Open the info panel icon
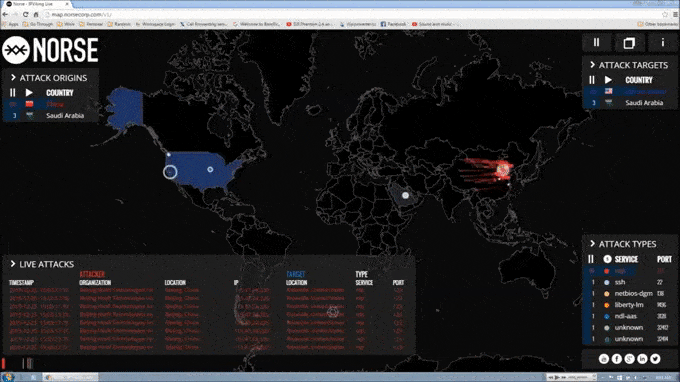The image size is (680, 382). coord(662,42)
